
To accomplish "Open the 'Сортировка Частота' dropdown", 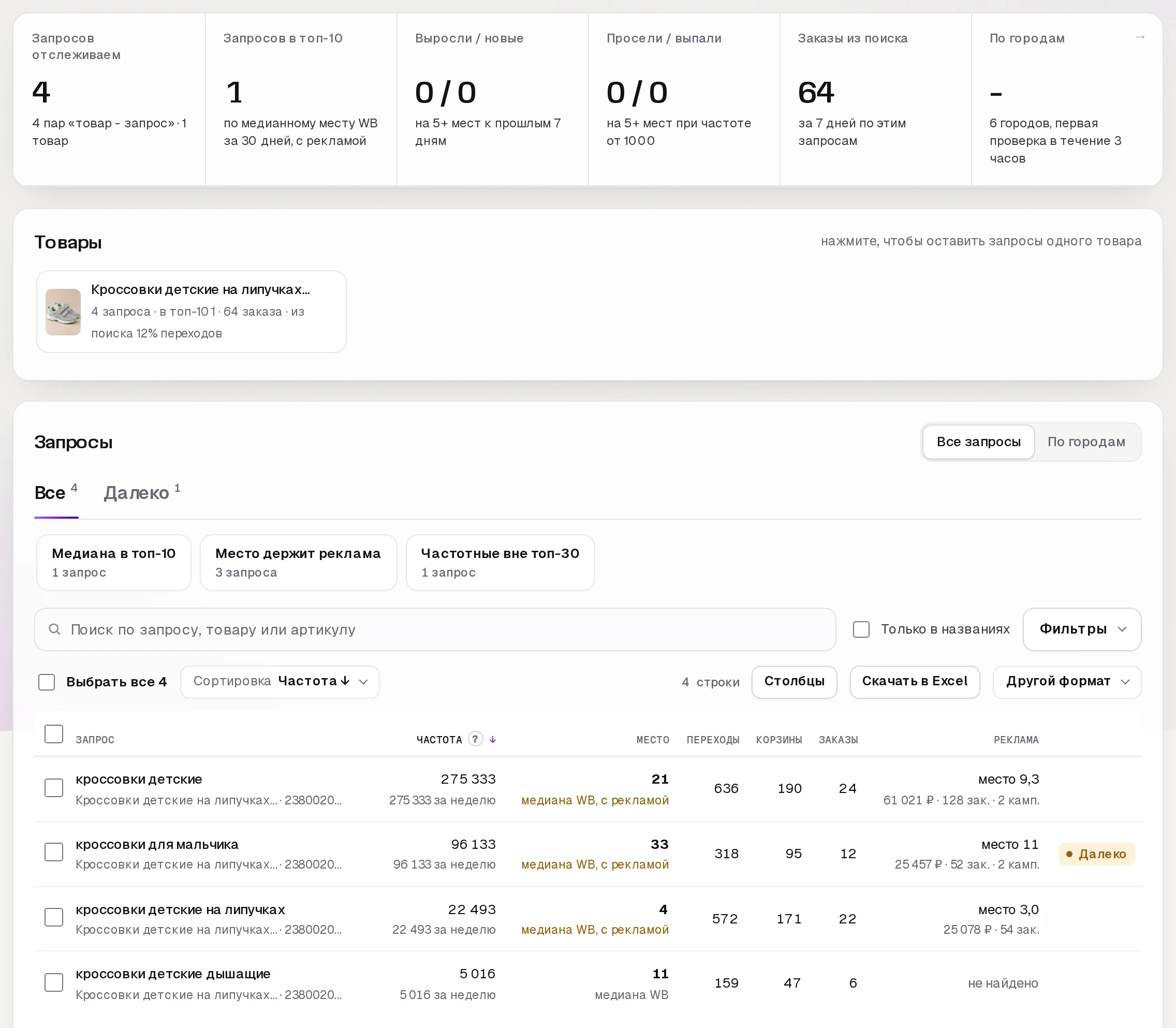I will click(x=280, y=682).
